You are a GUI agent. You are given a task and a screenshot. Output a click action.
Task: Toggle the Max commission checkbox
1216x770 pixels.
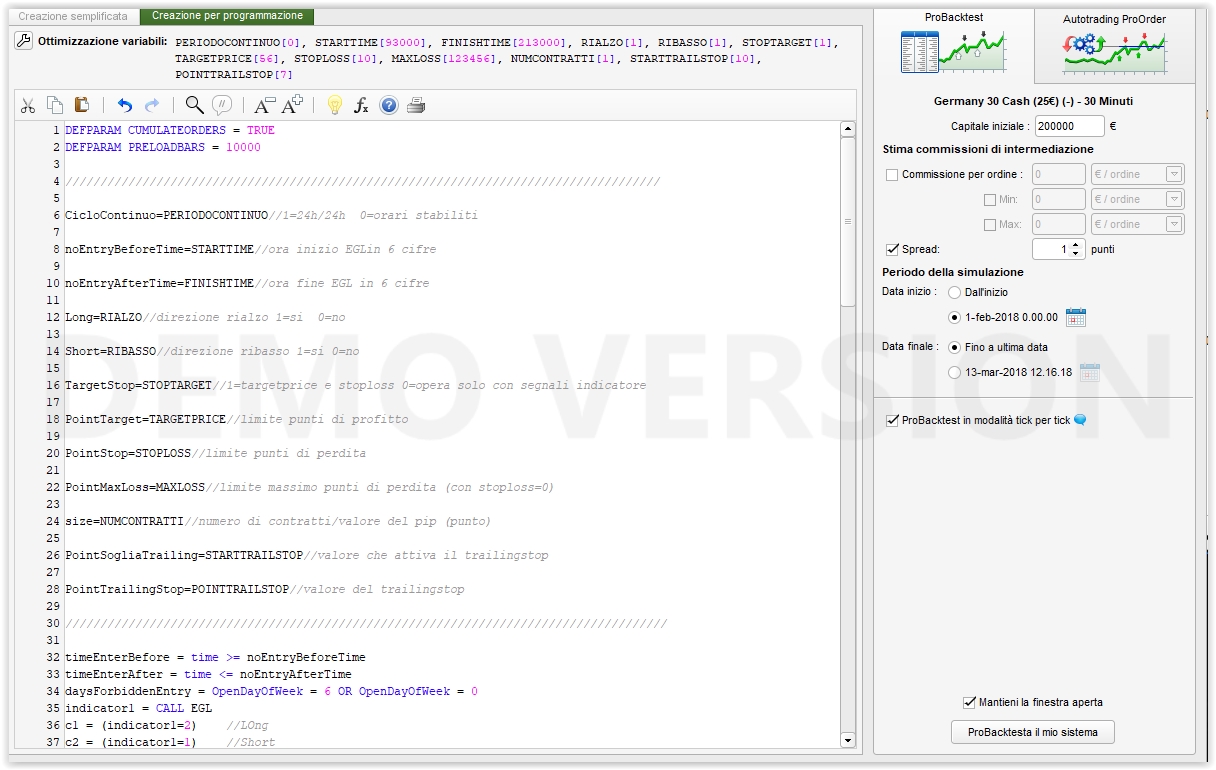990,224
